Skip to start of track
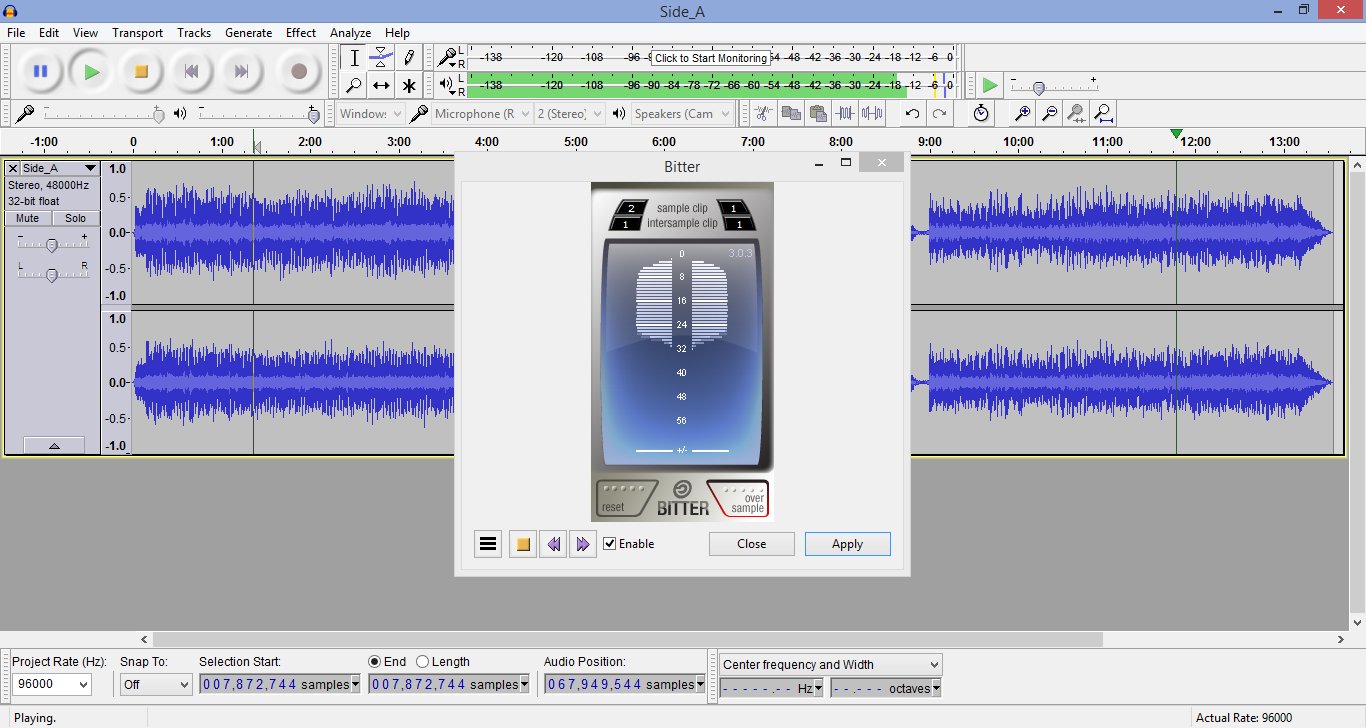The image size is (1366, 728). pyautogui.click(x=191, y=71)
